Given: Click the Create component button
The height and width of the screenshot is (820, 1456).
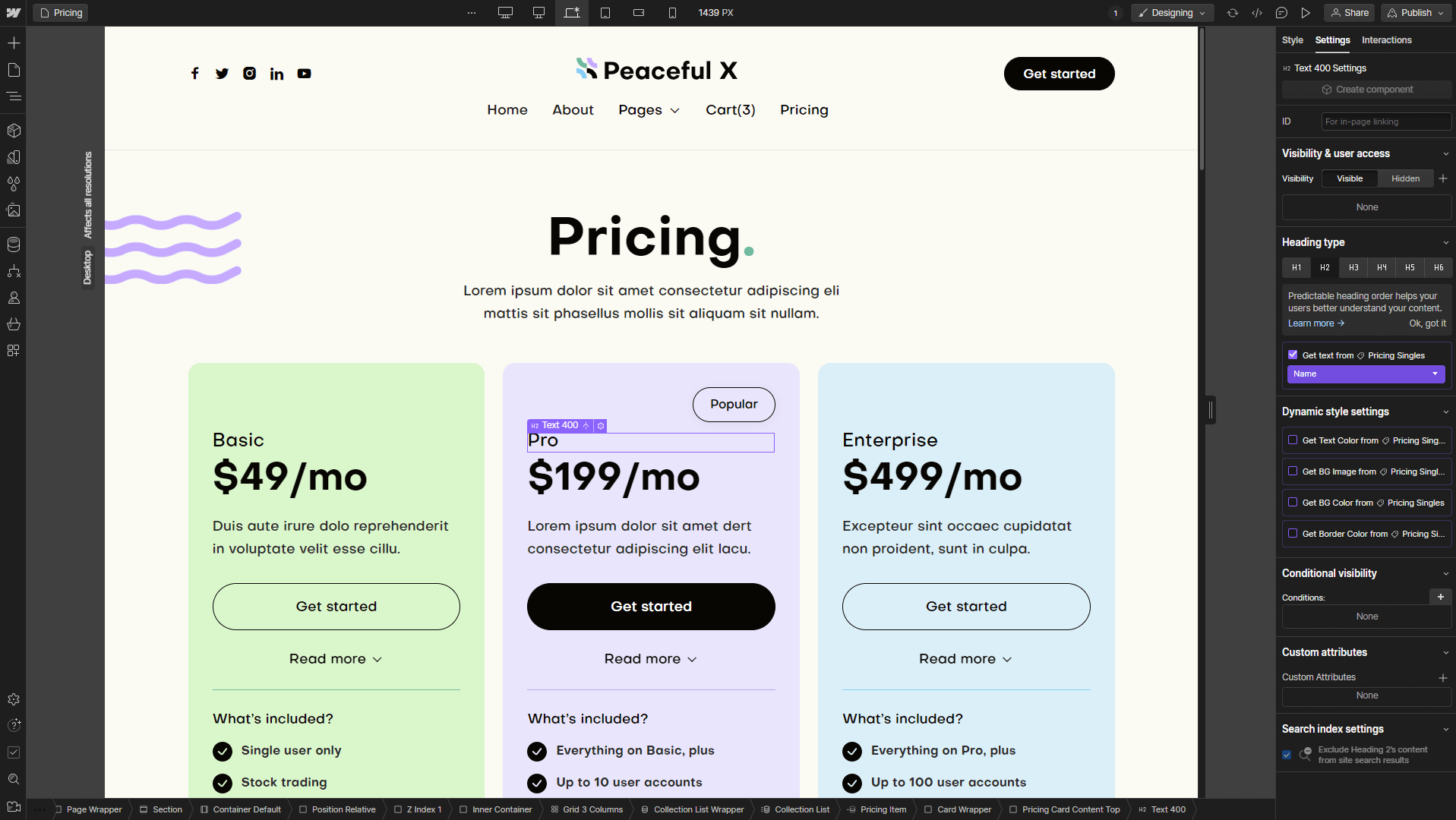Looking at the screenshot, I should (1366, 89).
